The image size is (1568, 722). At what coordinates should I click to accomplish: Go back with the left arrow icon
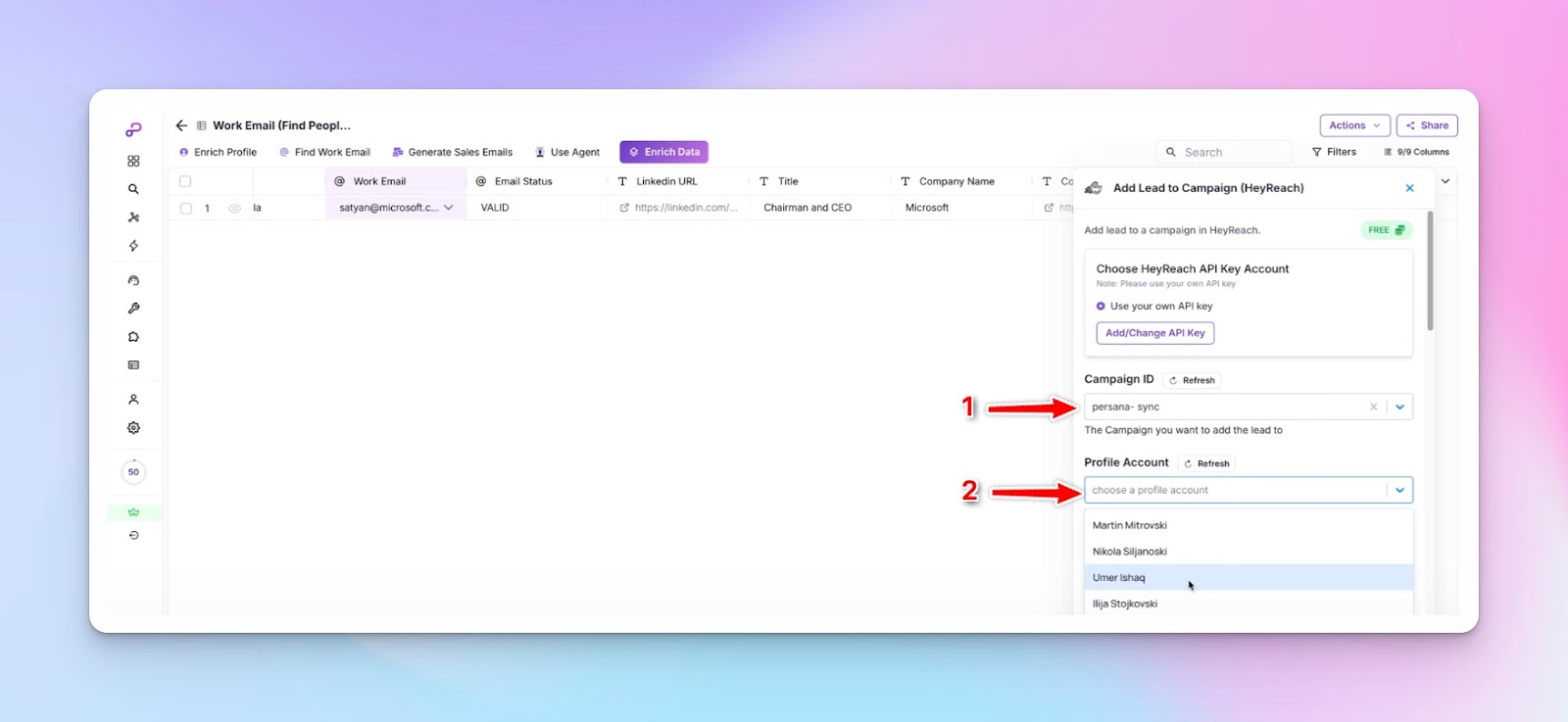[181, 125]
